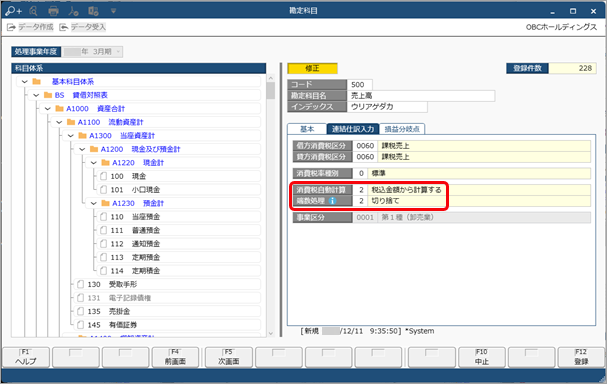Image resolution: width=607 pixels, height=384 pixels.
Task: Switch to the 基本 tab
Action: [x=307, y=129]
